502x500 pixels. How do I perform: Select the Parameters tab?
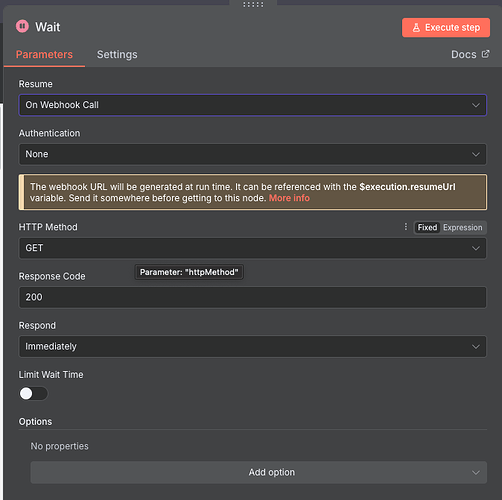(44, 54)
